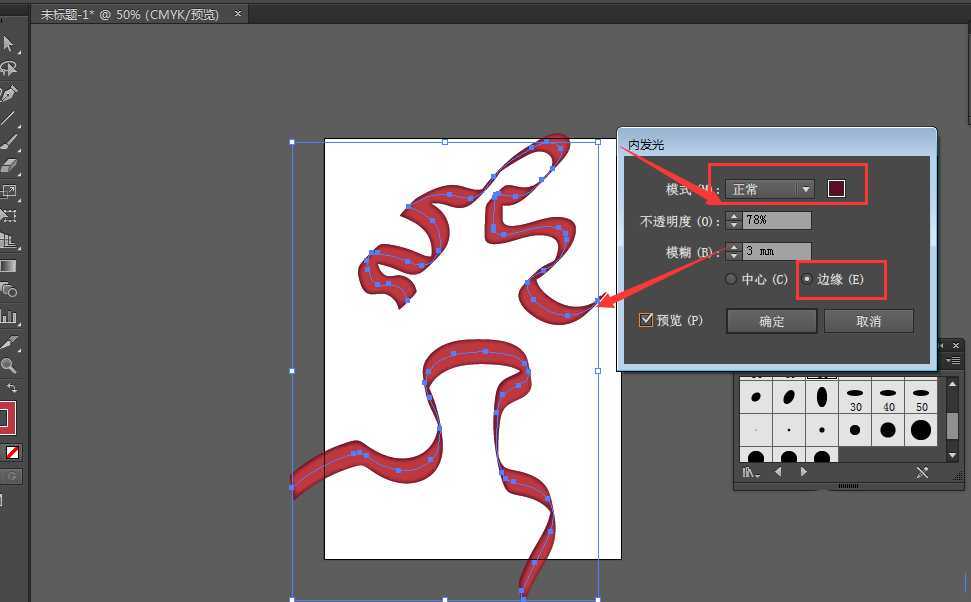The width and height of the screenshot is (971, 602).
Task: Click the 确定 (OK) button
Action: click(771, 320)
